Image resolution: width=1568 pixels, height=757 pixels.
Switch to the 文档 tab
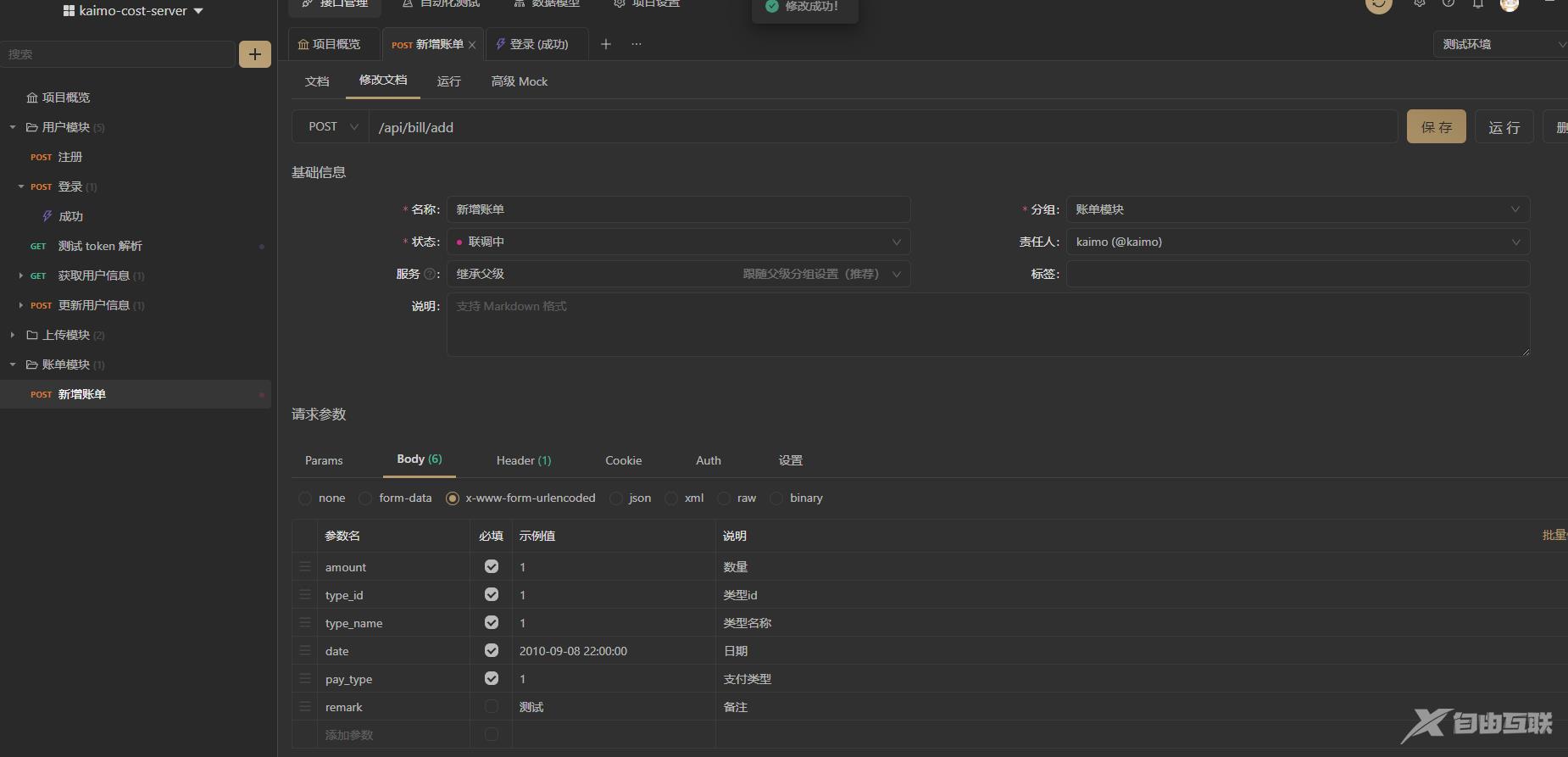[x=317, y=81]
